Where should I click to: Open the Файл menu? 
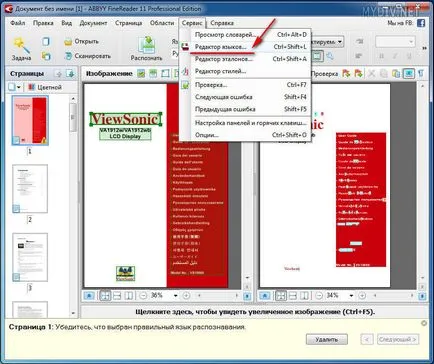(17, 23)
